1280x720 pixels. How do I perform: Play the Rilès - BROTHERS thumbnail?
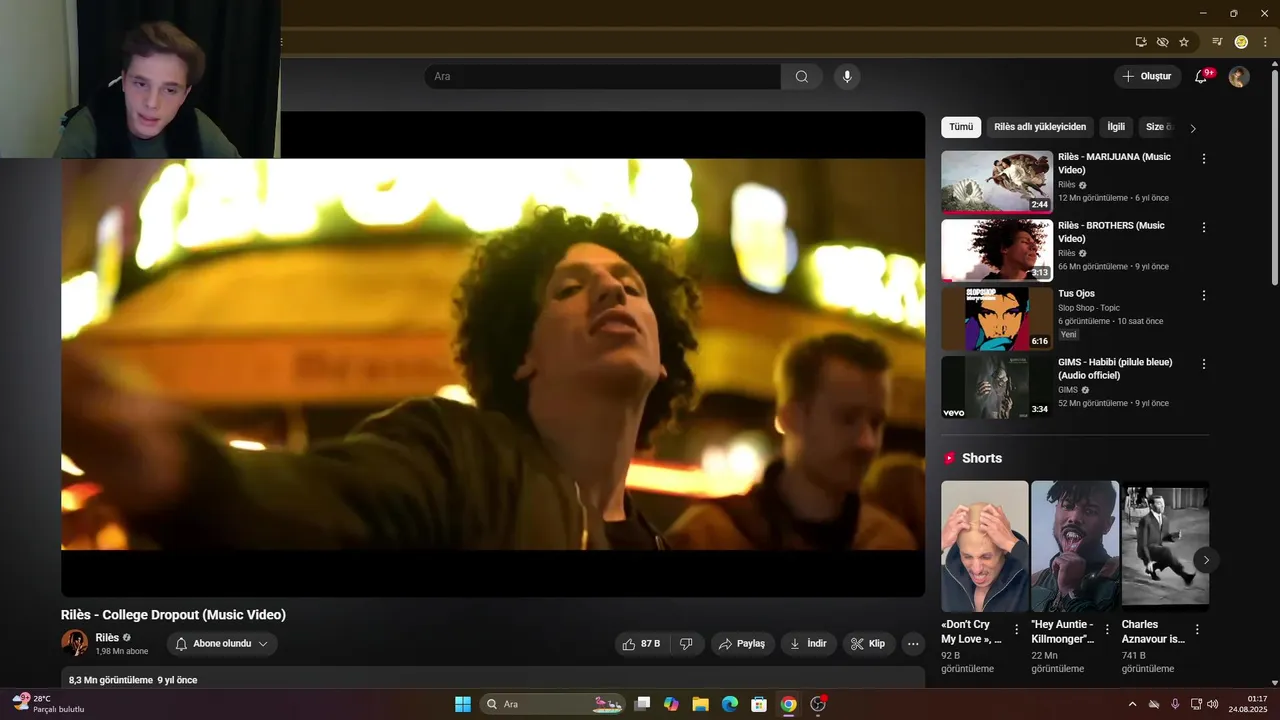click(x=997, y=250)
